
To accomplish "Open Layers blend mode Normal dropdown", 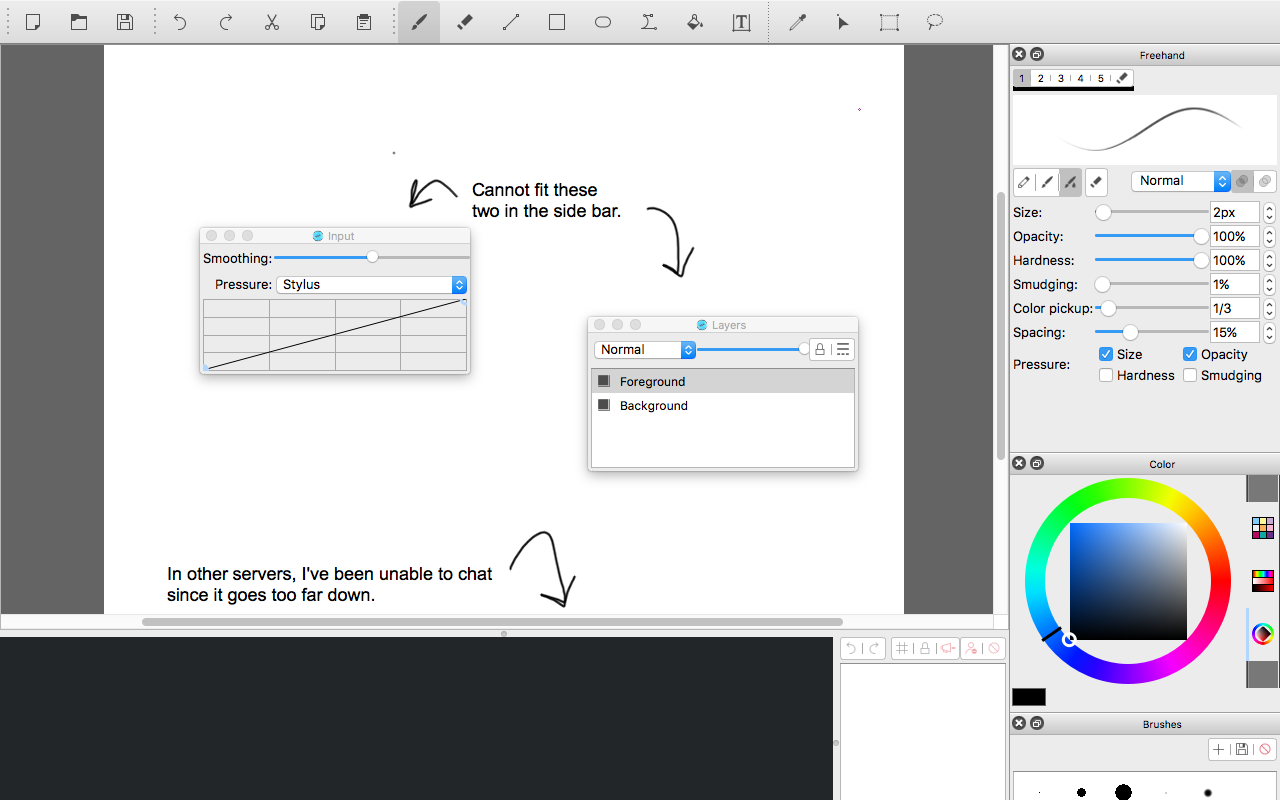I will 645,350.
